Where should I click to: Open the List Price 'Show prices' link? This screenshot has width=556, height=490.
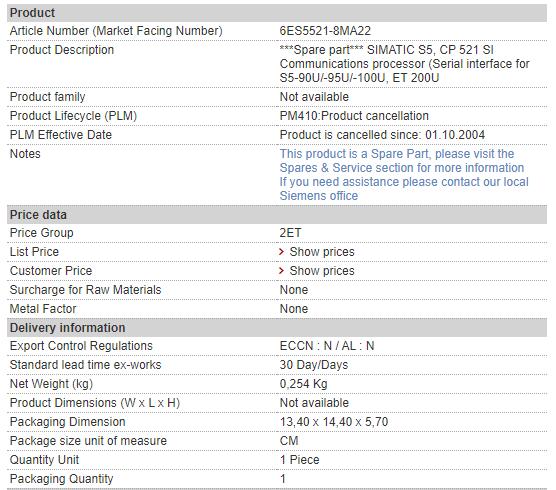[x=322, y=252]
